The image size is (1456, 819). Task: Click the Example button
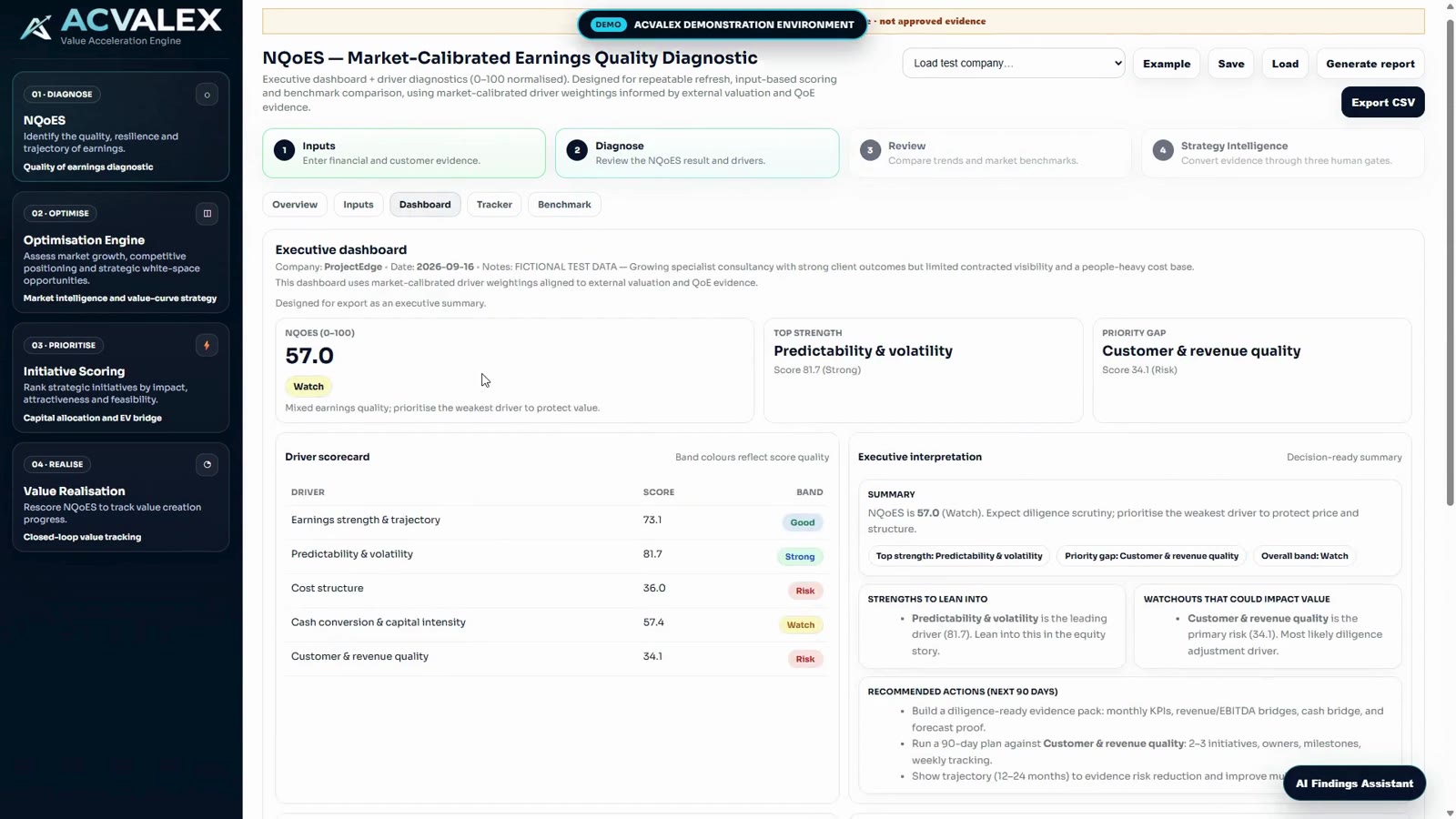tap(1167, 64)
